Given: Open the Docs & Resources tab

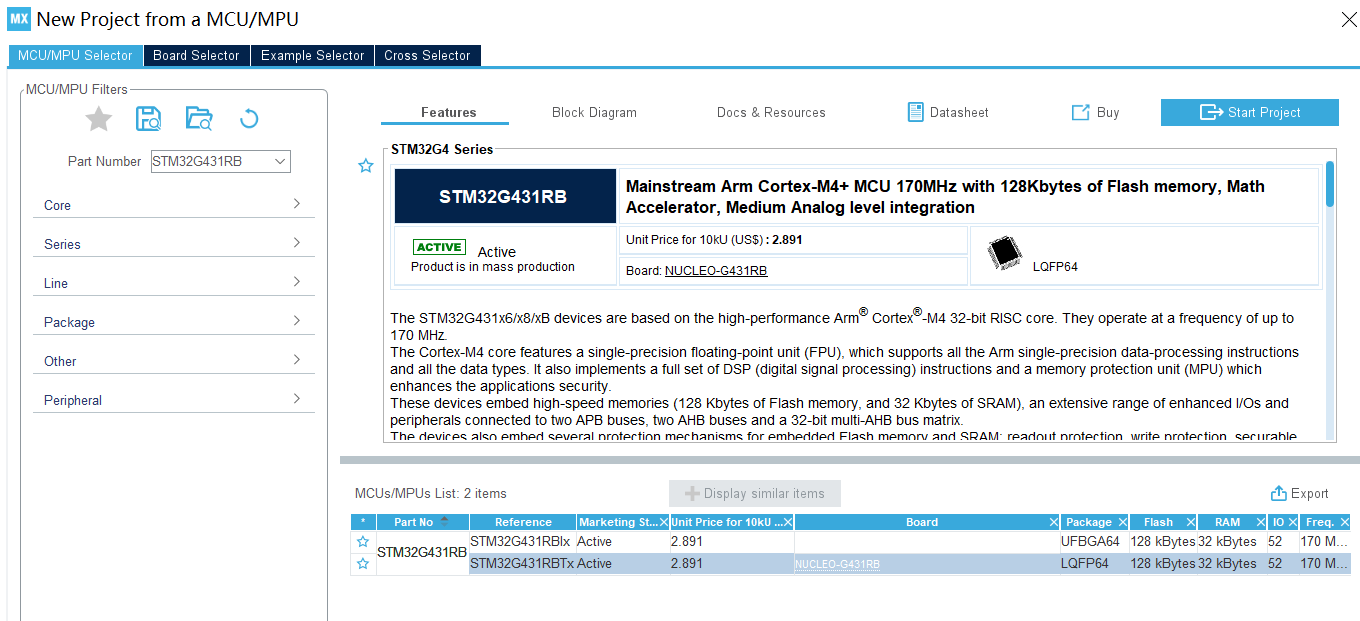Looking at the screenshot, I should [x=771, y=112].
